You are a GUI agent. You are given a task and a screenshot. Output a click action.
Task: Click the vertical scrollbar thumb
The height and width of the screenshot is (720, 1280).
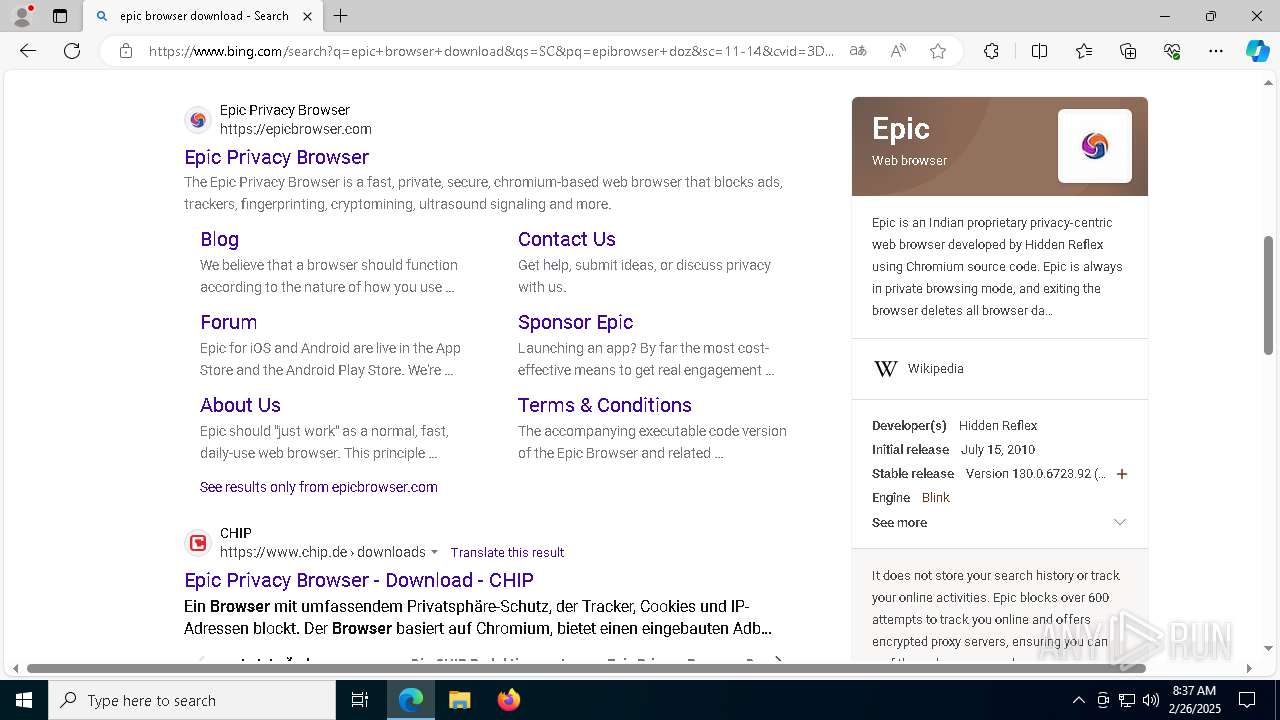pyautogui.click(x=1268, y=295)
